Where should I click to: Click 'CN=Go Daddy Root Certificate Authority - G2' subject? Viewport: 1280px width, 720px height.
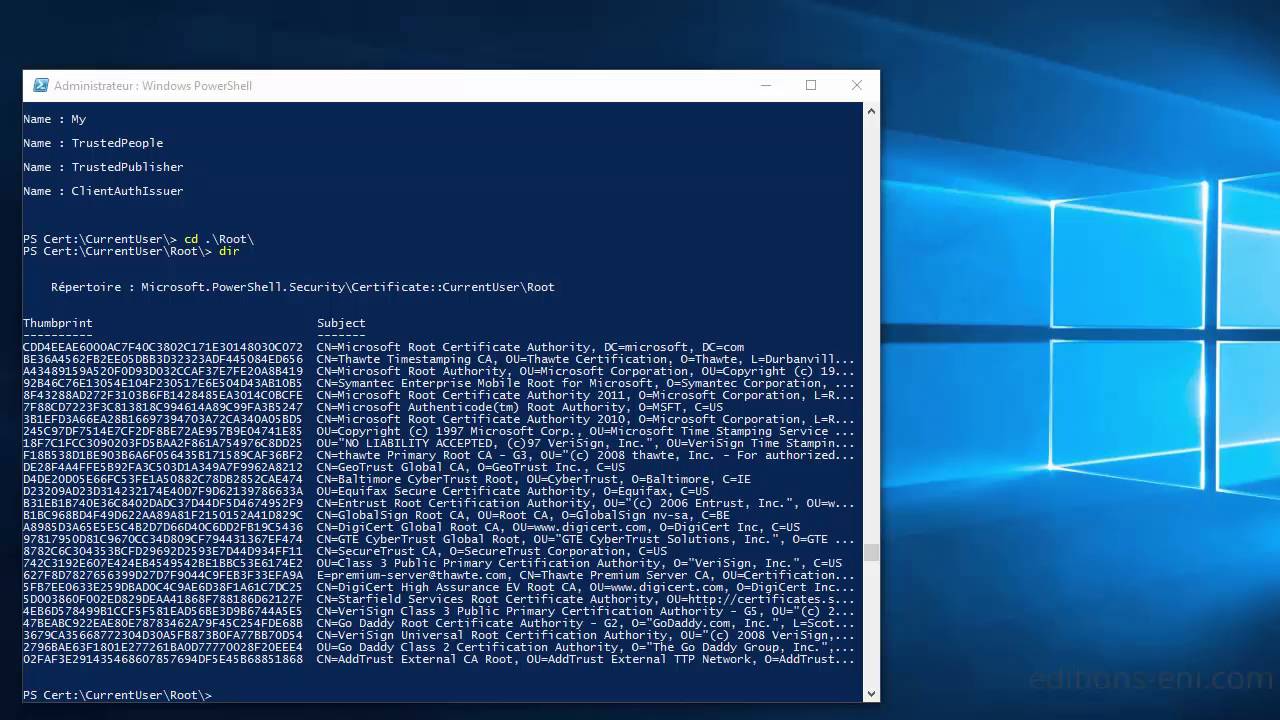tap(586, 623)
